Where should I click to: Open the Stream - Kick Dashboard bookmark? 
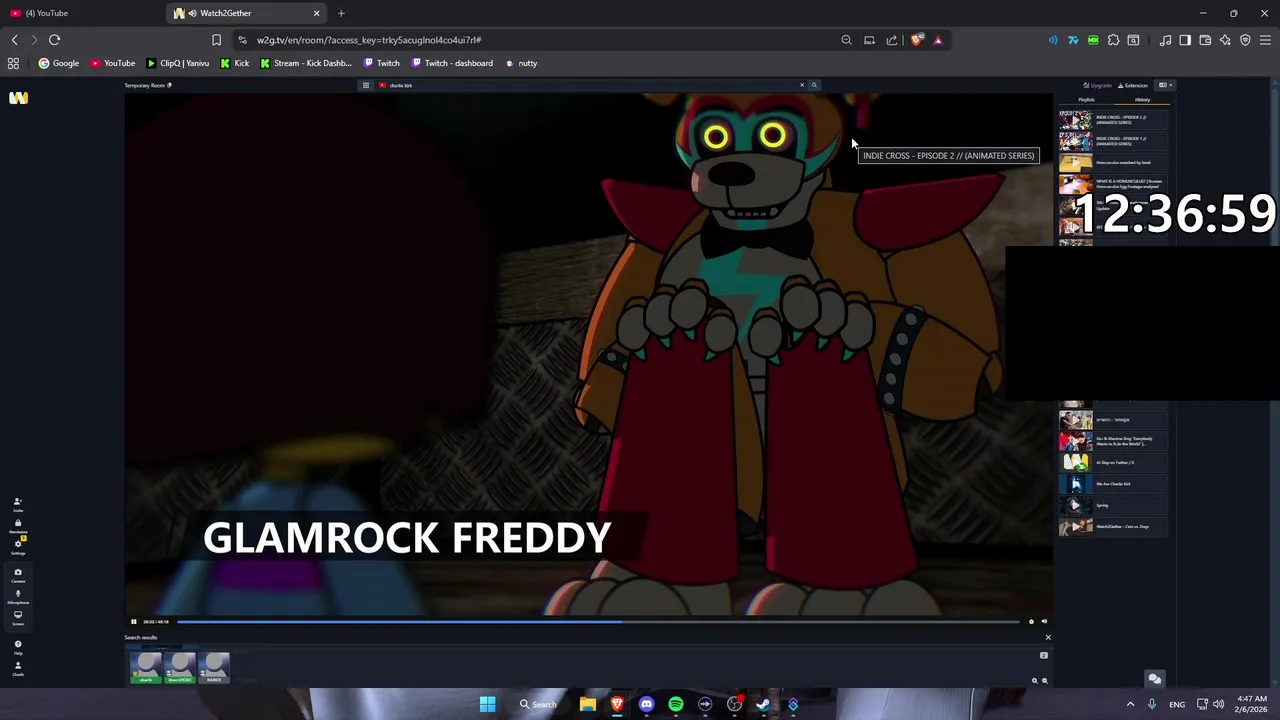(306, 63)
